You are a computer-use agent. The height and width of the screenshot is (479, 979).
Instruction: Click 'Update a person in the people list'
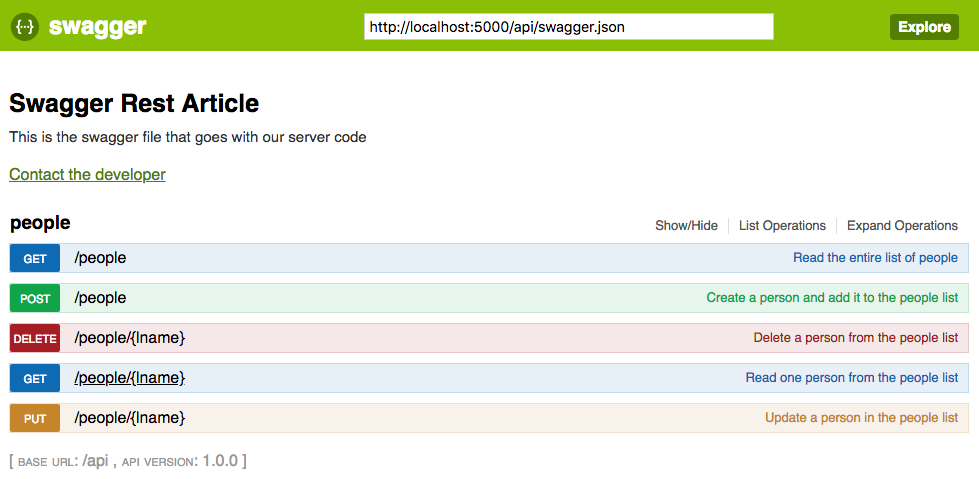pos(862,418)
